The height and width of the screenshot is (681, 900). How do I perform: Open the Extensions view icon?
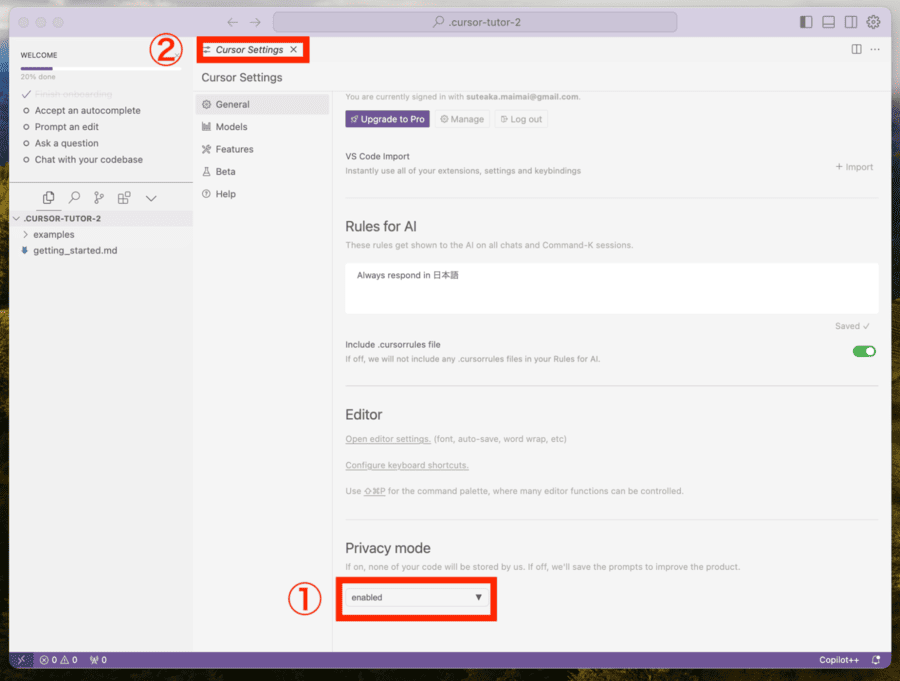click(x=124, y=198)
